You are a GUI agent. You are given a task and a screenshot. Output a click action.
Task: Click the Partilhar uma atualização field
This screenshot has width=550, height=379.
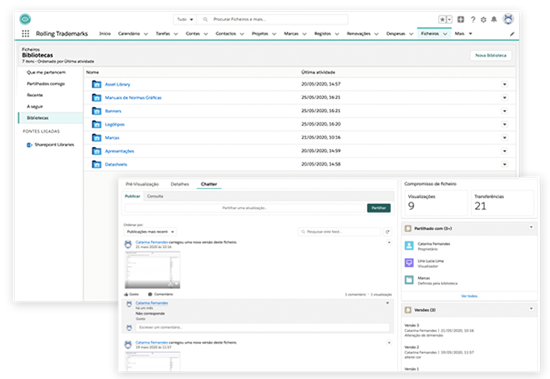[245, 208]
